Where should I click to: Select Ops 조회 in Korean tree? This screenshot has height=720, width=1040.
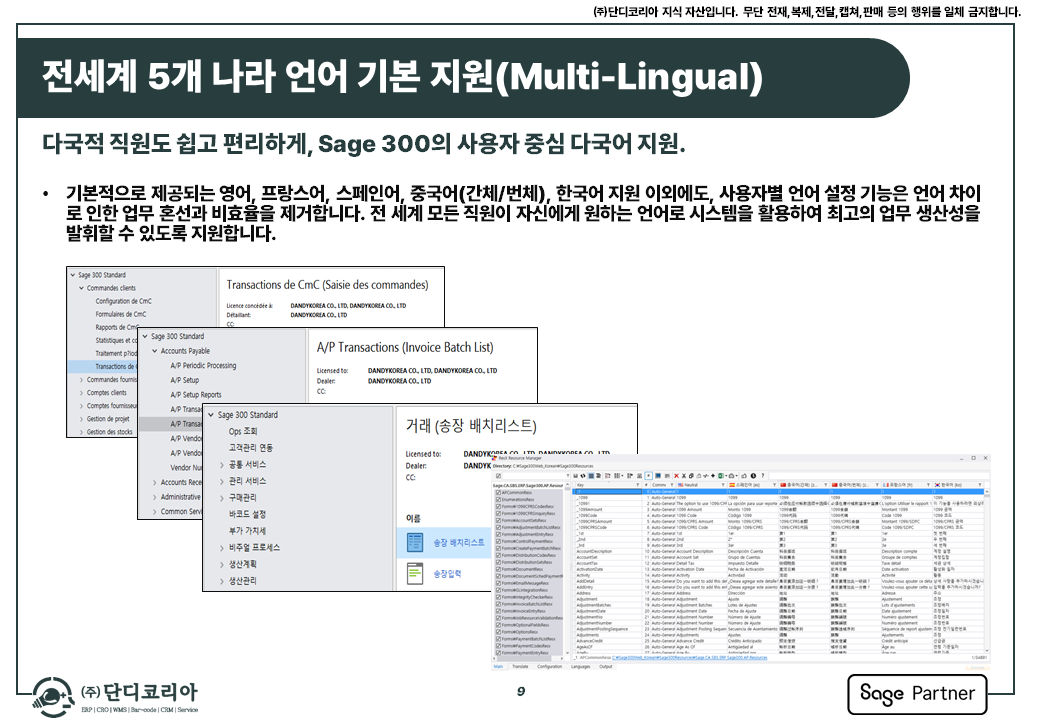[243, 432]
